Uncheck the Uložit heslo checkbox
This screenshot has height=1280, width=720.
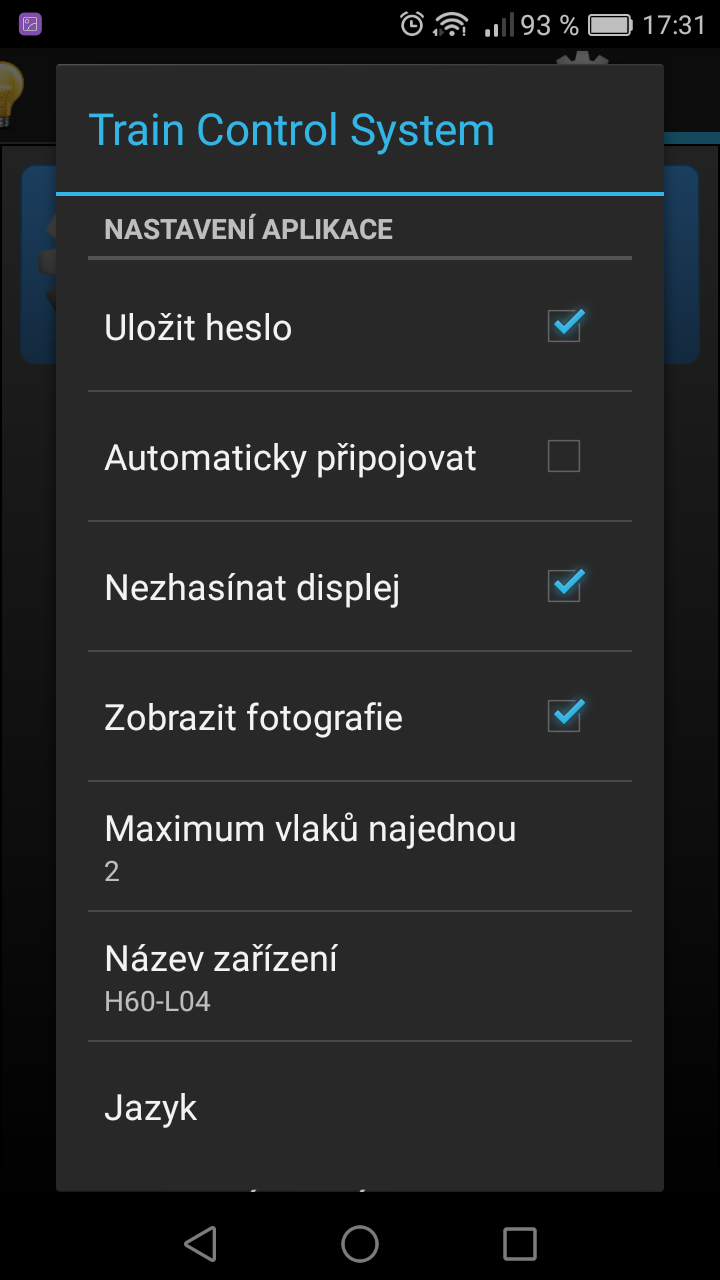click(564, 326)
